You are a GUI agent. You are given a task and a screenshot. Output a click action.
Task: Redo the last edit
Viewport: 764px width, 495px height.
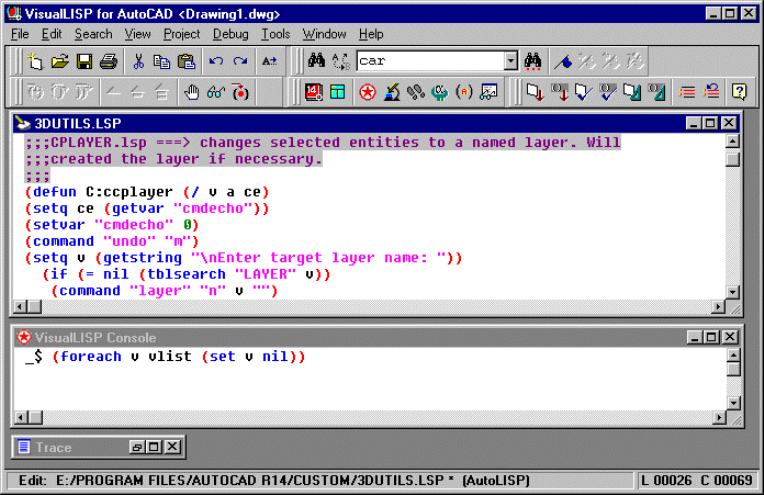pyautogui.click(x=240, y=61)
